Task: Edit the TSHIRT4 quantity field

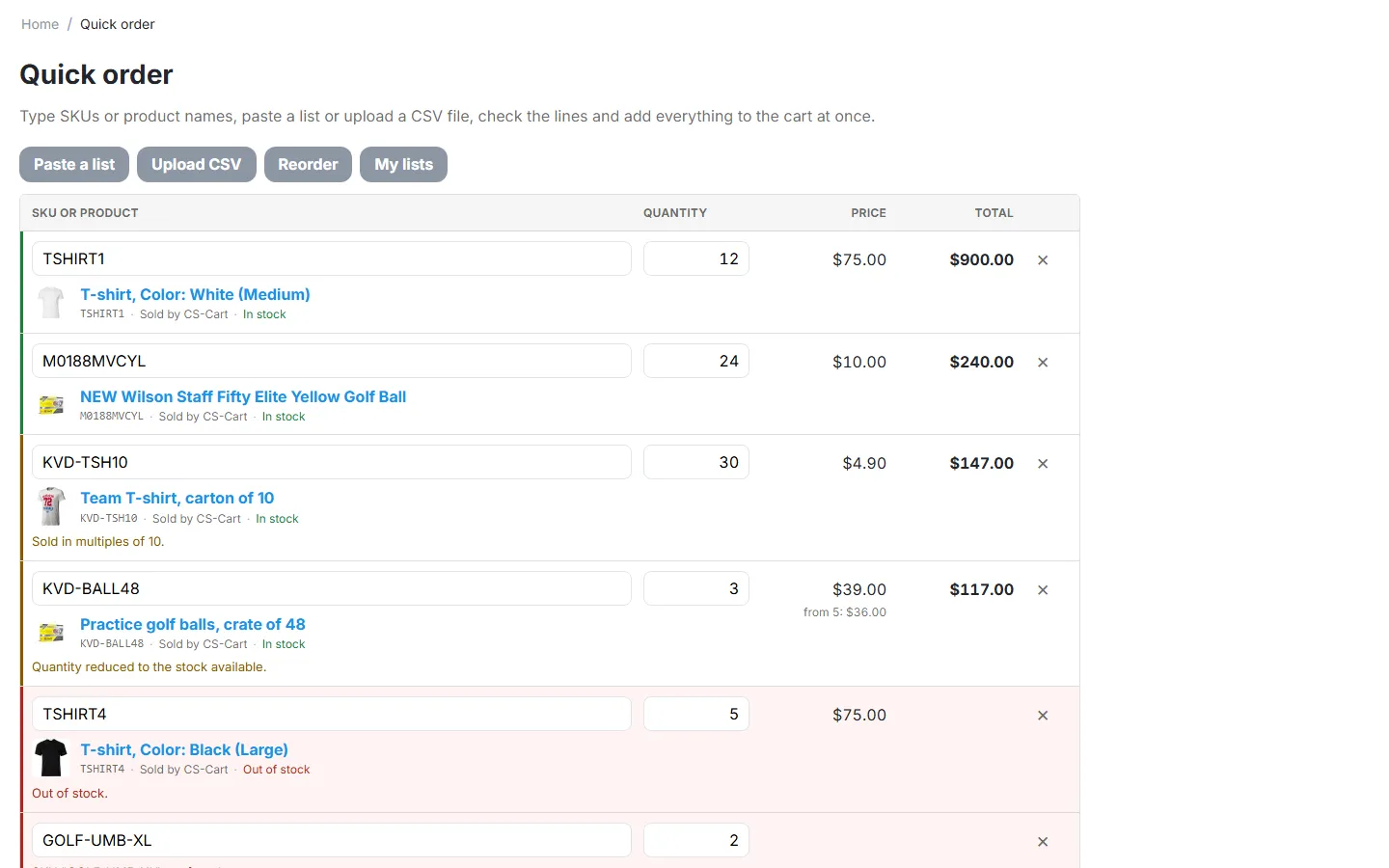Action: (x=696, y=714)
